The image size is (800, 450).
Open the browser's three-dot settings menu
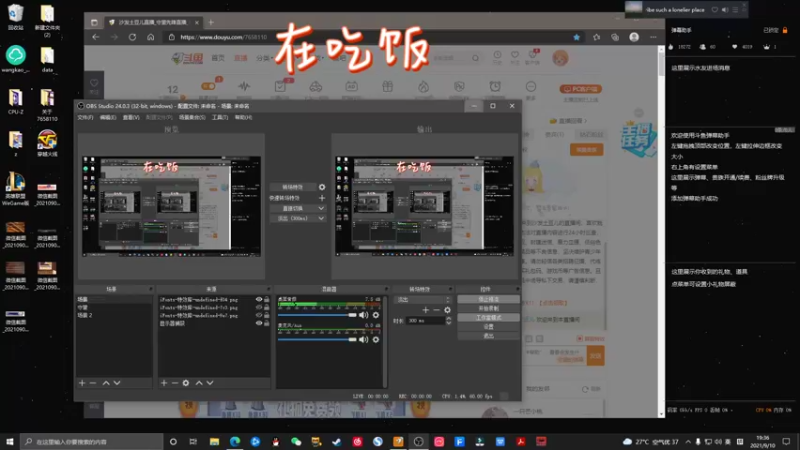point(653,37)
